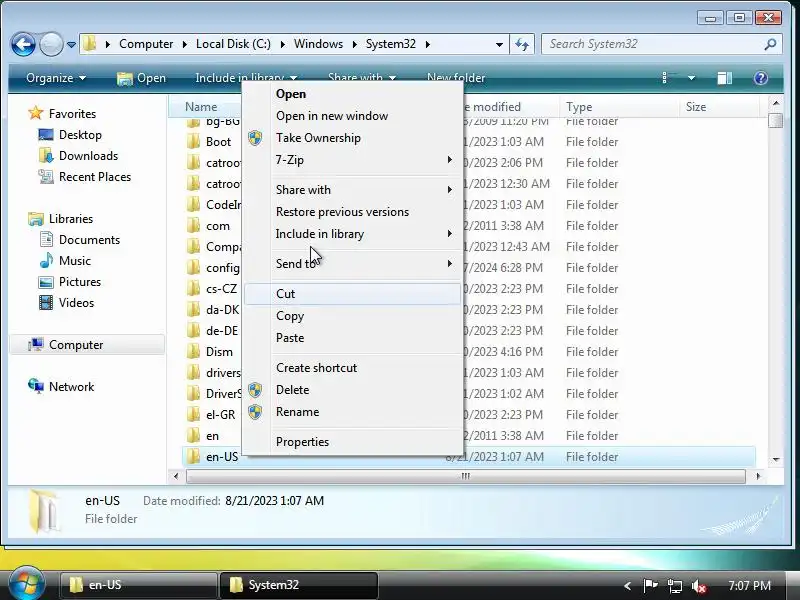The width and height of the screenshot is (800, 600).
Task: Click the Boot folder icon
Action: coord(193,141)
